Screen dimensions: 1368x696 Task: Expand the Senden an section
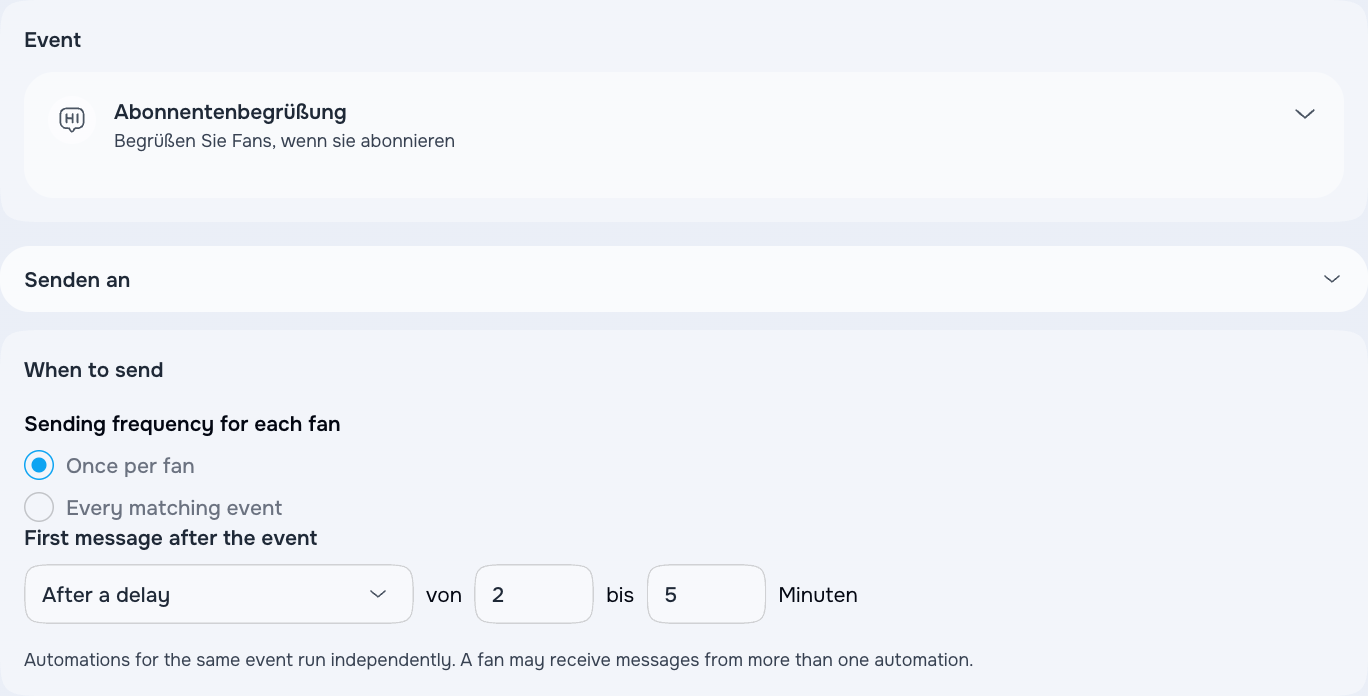click(684, 280)
